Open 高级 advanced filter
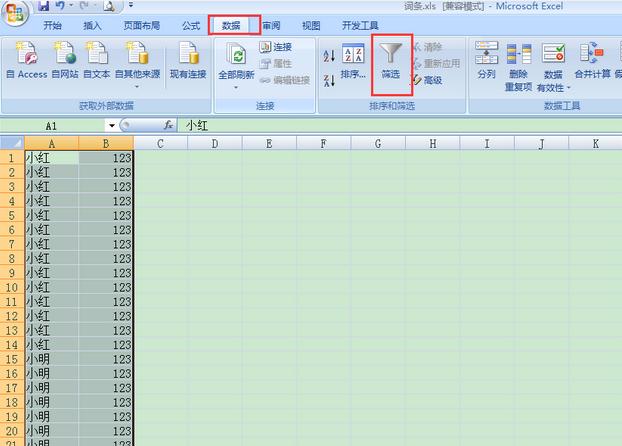The height and width of the screenshot is (446, 622). coord(428,81)
